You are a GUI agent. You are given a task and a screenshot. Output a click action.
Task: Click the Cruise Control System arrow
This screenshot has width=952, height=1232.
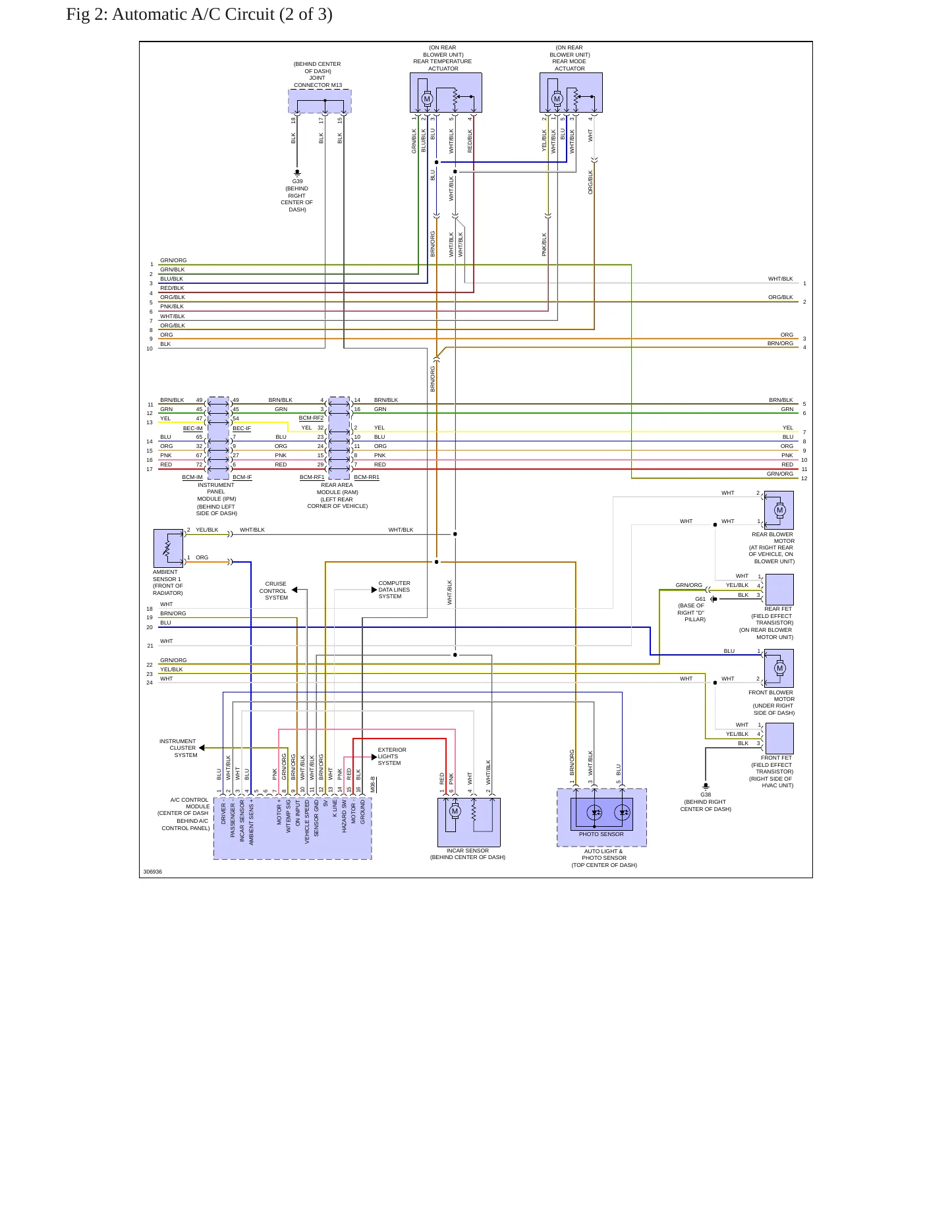[294, 590]
